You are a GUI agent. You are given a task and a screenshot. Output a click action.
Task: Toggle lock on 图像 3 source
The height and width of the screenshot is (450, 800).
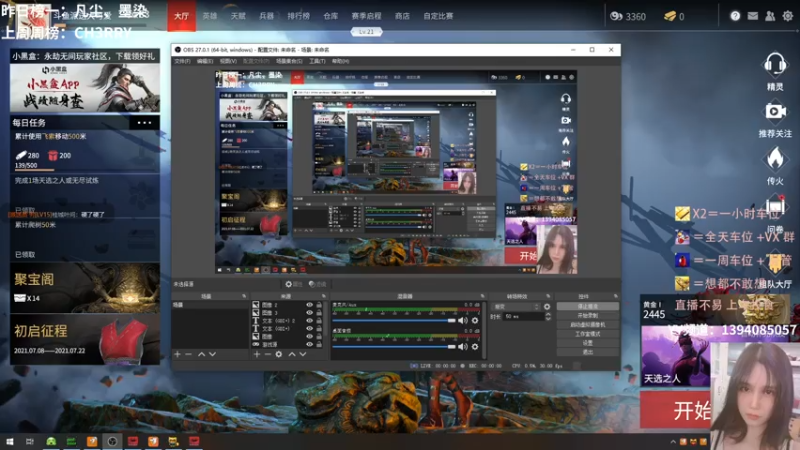pos(319,312)
